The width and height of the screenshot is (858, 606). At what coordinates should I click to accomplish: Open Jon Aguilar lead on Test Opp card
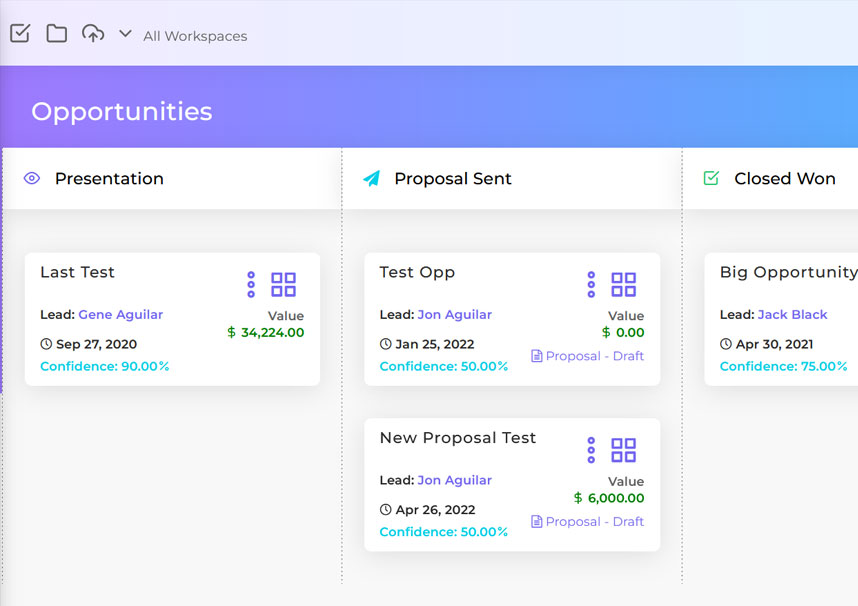[454, 315]
